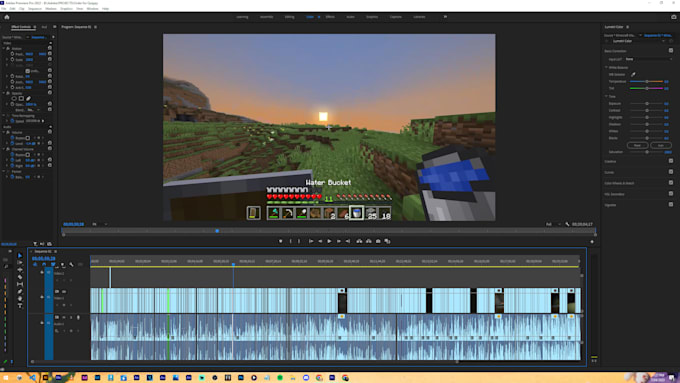
Task: Play the sequence in Program monitor
Action: pyautogui.click(x=329, y=241)
